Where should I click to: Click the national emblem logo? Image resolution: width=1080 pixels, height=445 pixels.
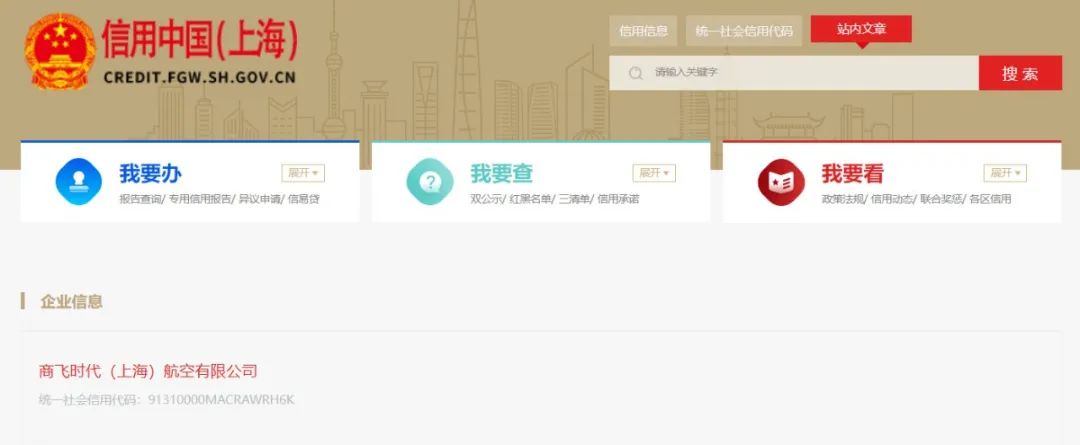(60, 51)
